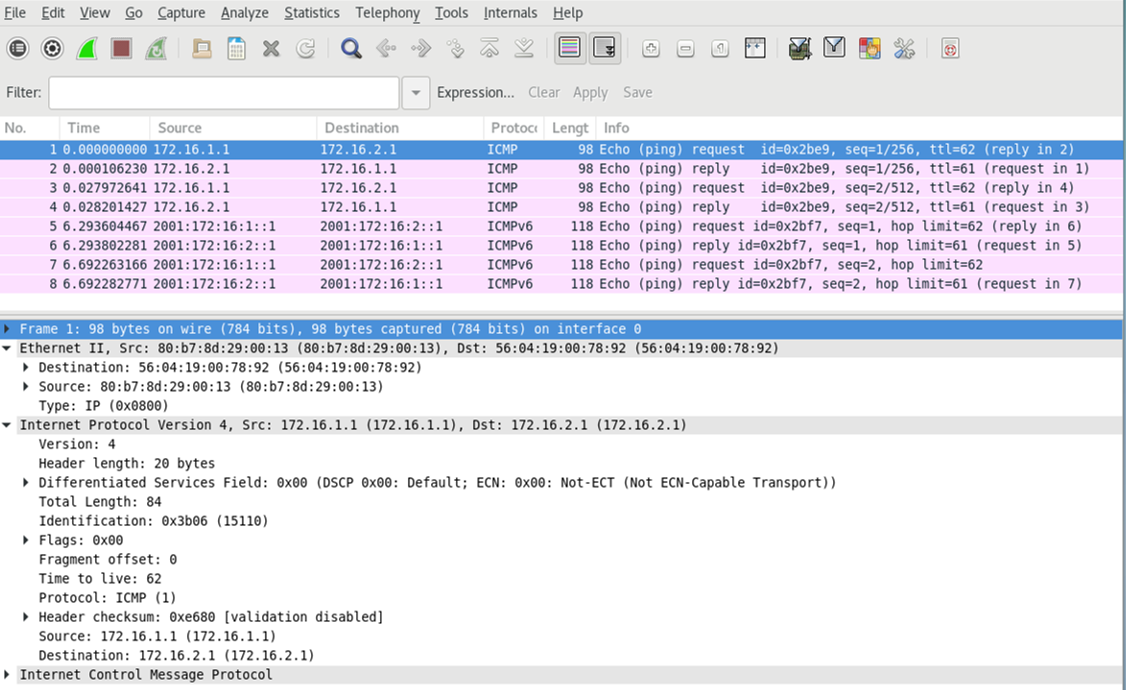Click the Apply filter button
The width and height of the screenshot is (1126, 690).
[590, 93]
